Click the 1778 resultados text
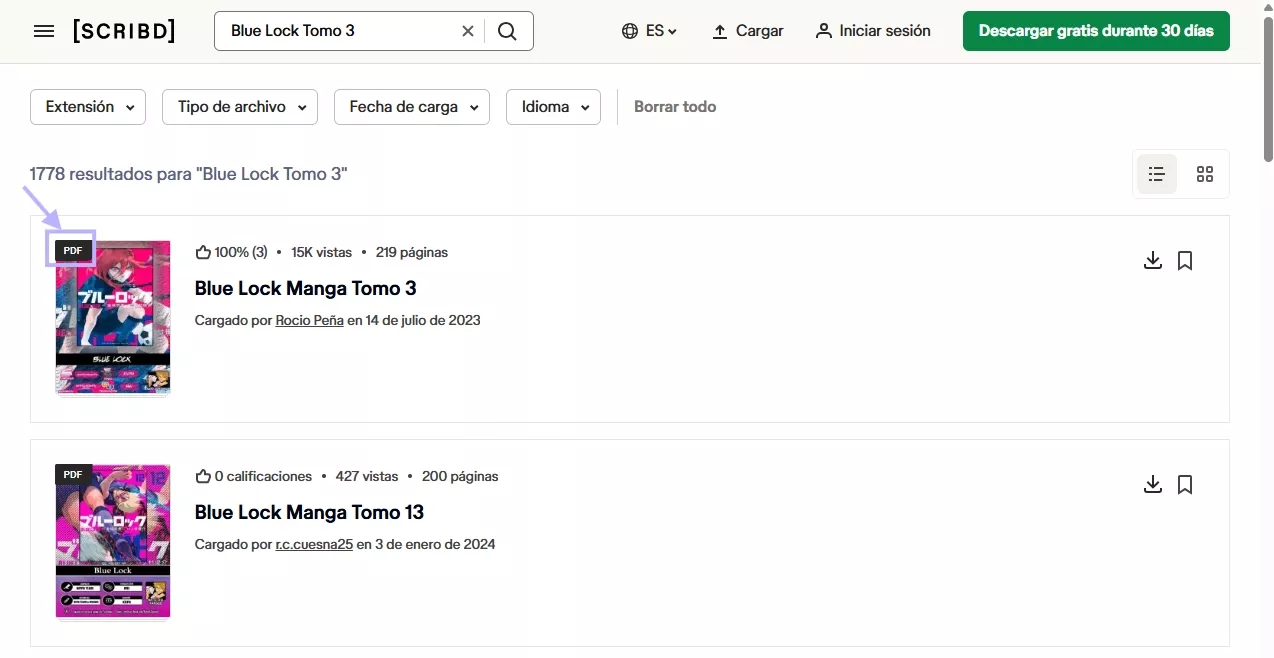Screen dimensions: 1274x658 point(188,174)
